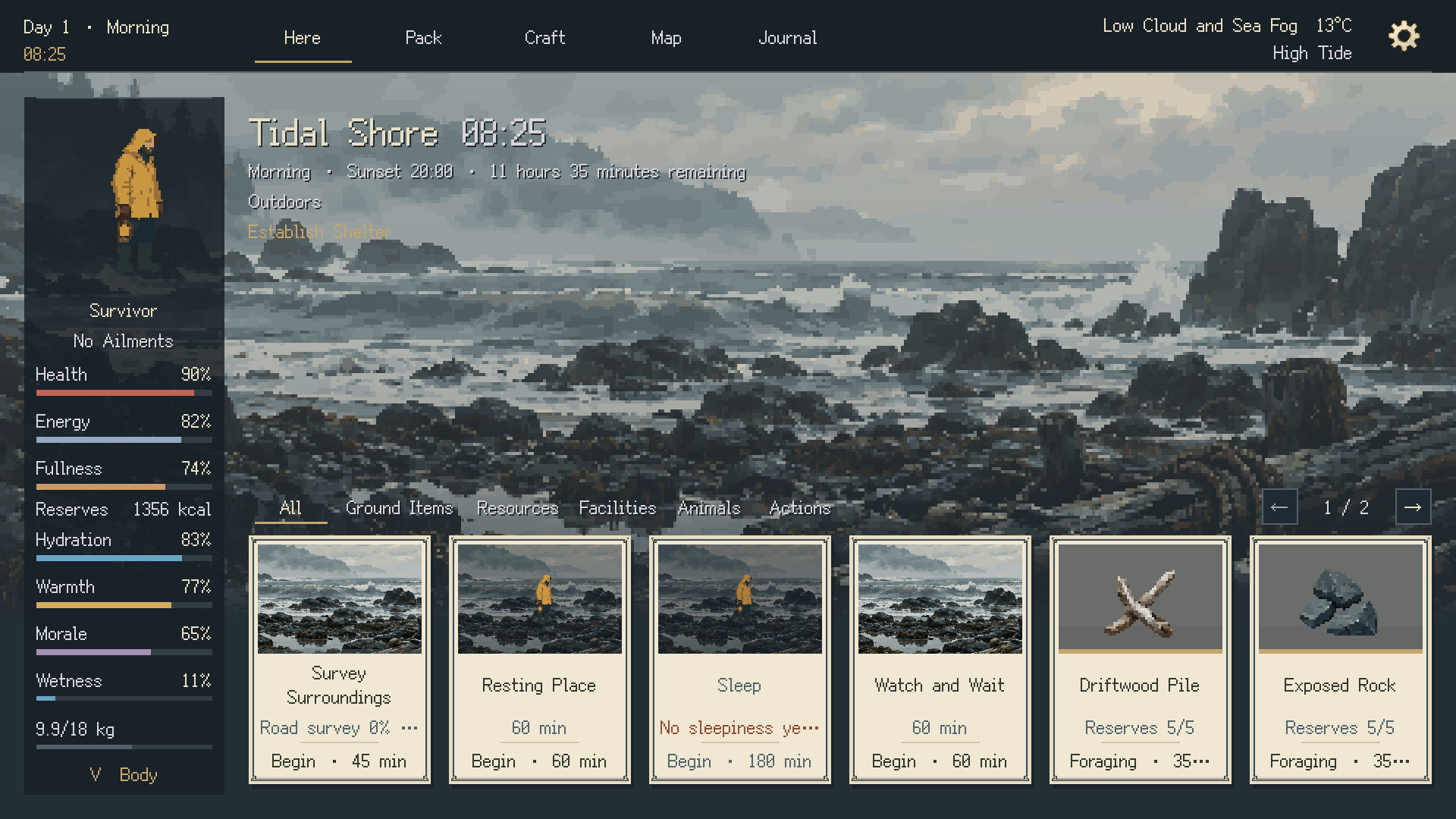Click the Health 90% bar

(124, 393)
